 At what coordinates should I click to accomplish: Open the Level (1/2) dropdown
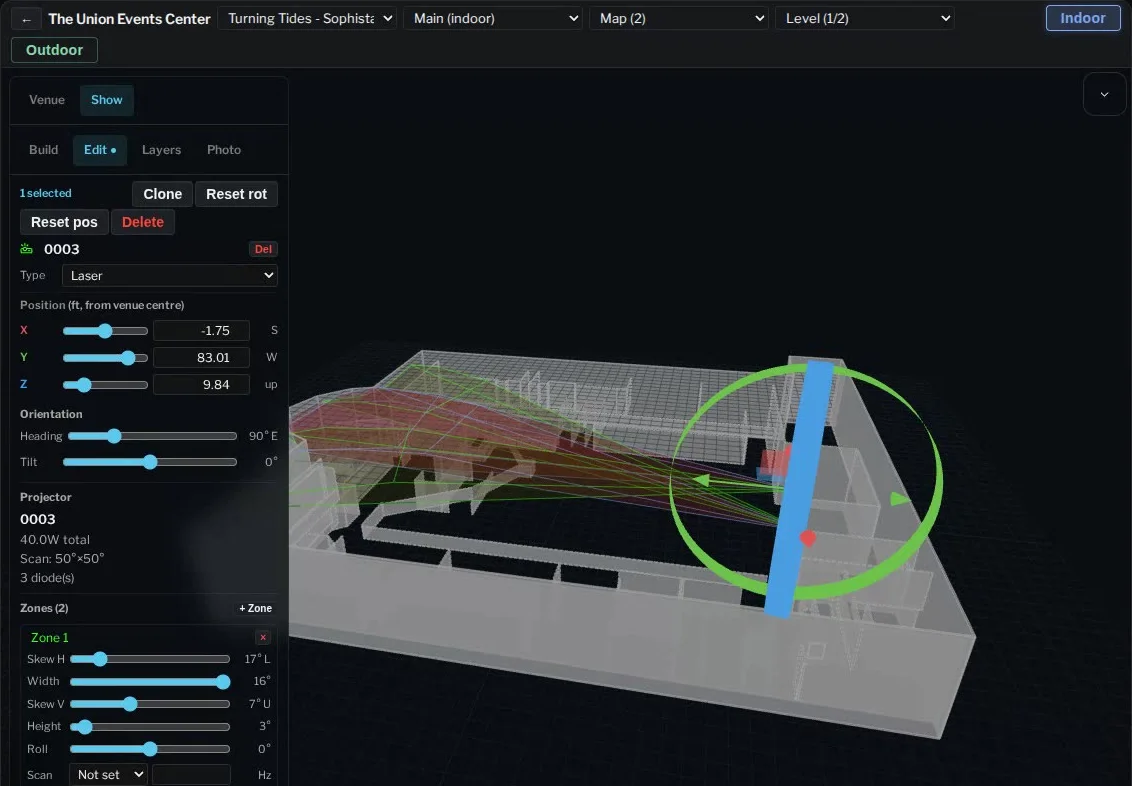coord(866,19)
